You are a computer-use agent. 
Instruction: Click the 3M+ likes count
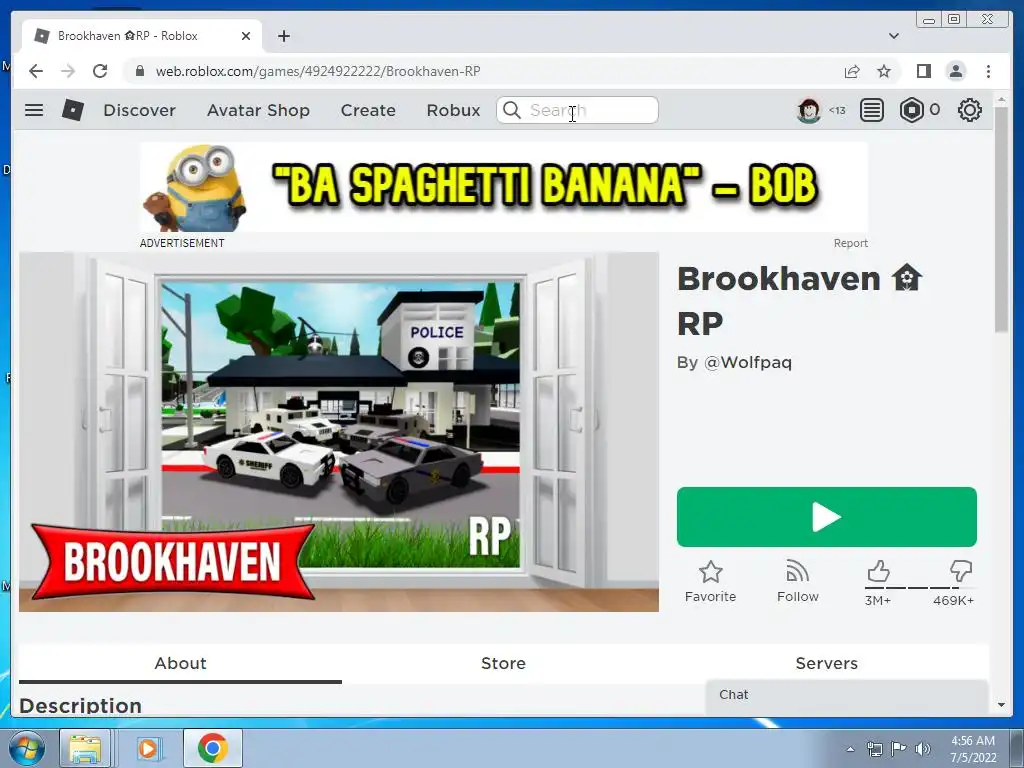tap(878, 600)
